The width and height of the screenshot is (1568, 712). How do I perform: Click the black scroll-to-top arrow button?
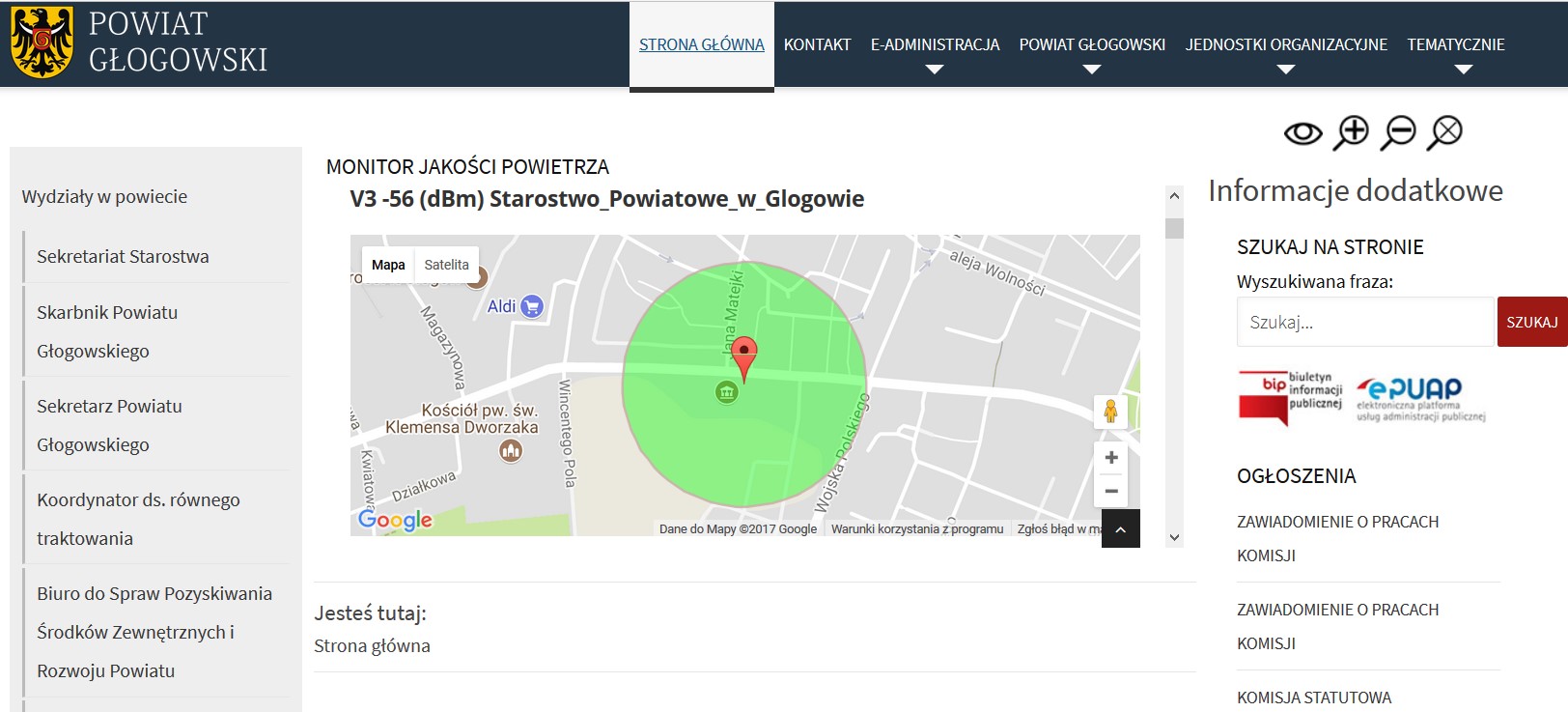tap(1120, 528)
